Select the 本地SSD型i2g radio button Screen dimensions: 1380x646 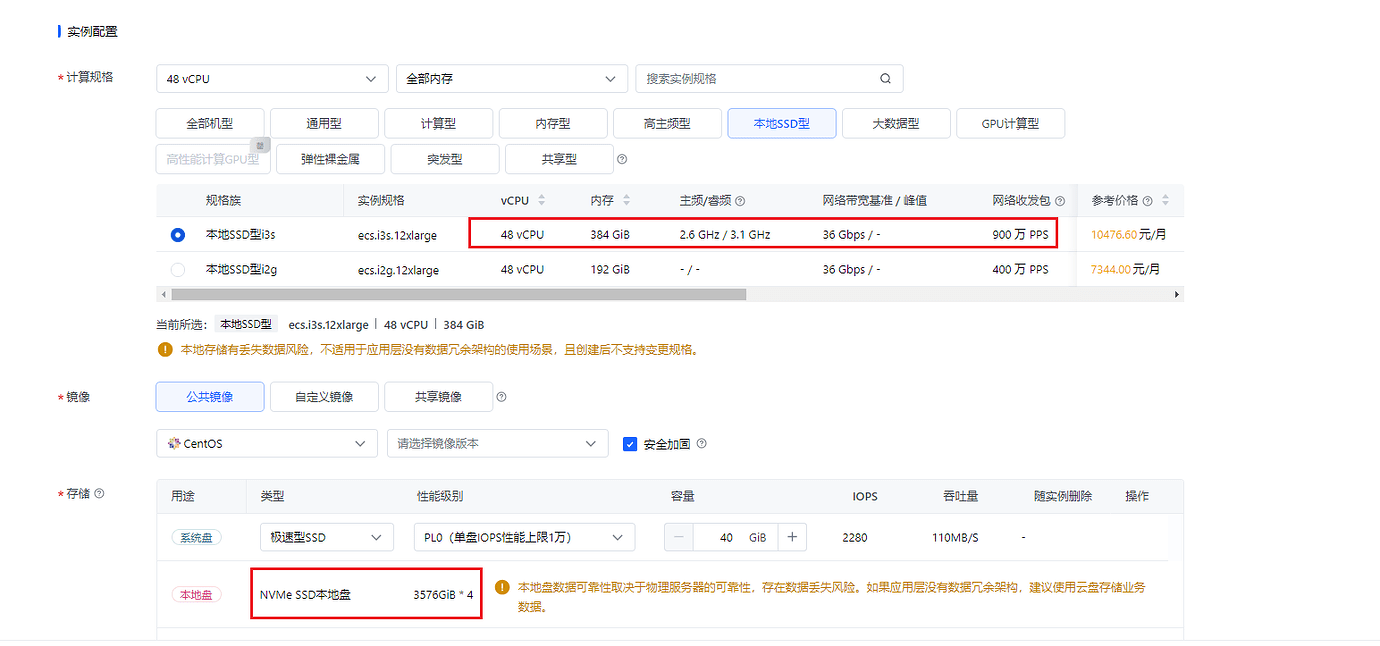click(x=178, y=269)
